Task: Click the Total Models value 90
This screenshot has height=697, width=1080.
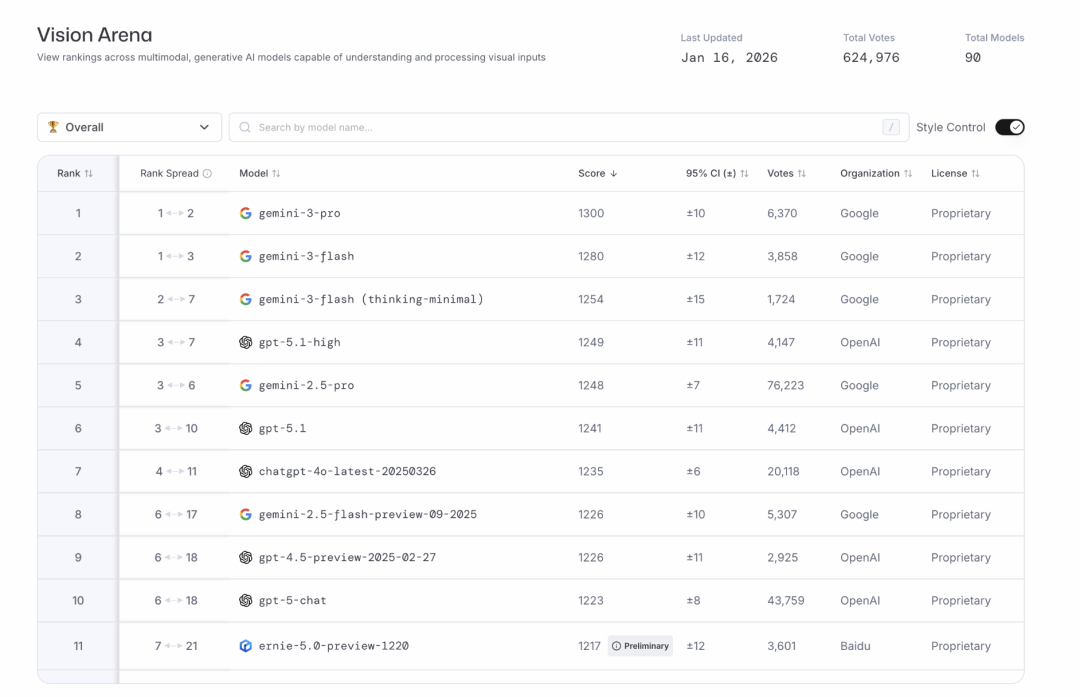Action: tap(973, 58)
